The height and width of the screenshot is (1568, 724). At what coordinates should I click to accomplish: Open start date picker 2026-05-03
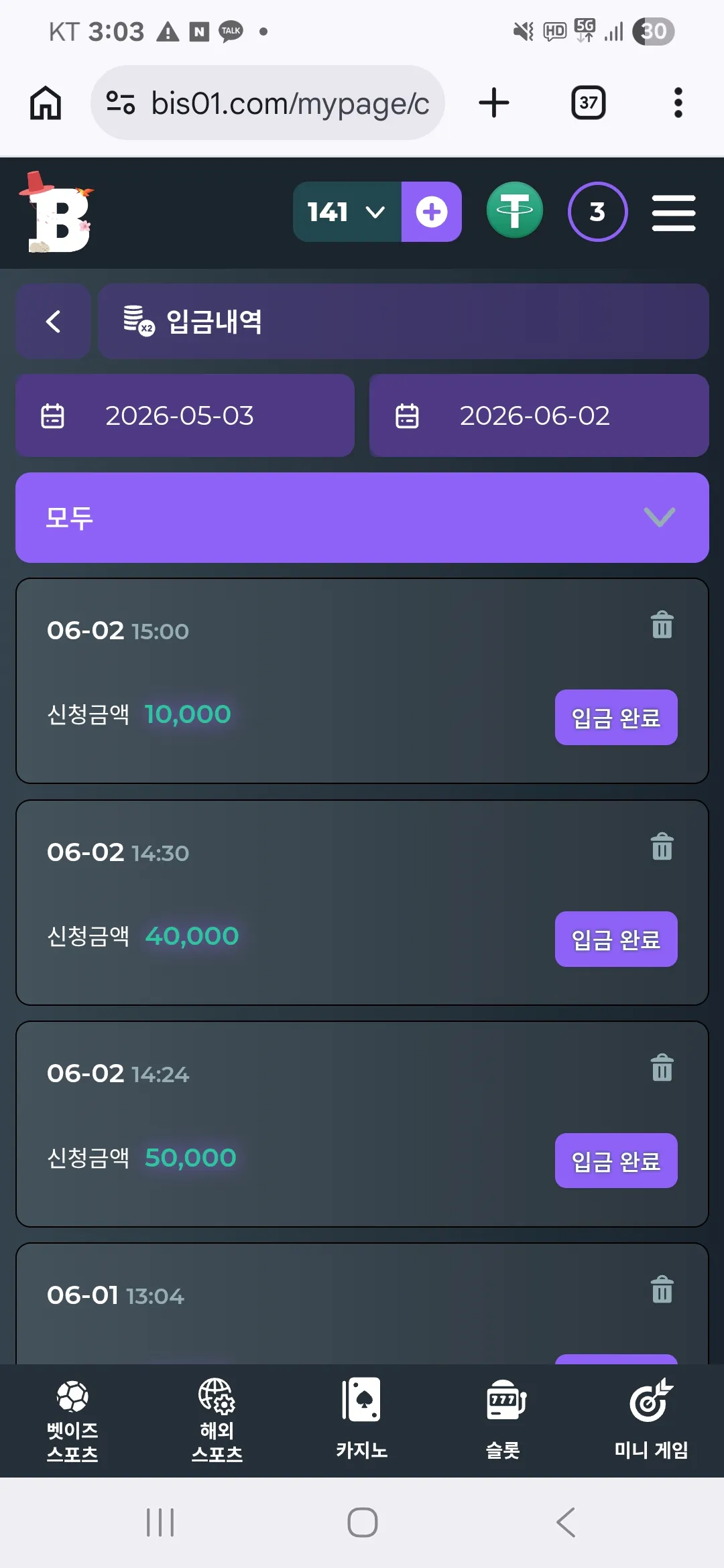point(185,415)
